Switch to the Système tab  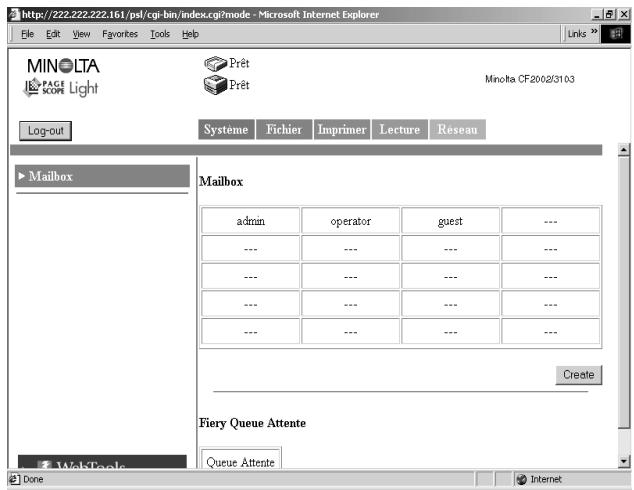(x=226, y=129)
